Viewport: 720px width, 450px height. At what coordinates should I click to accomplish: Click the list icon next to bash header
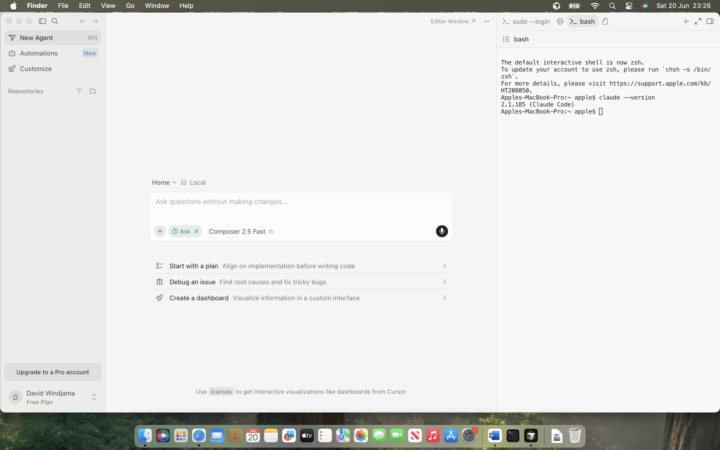506,39
